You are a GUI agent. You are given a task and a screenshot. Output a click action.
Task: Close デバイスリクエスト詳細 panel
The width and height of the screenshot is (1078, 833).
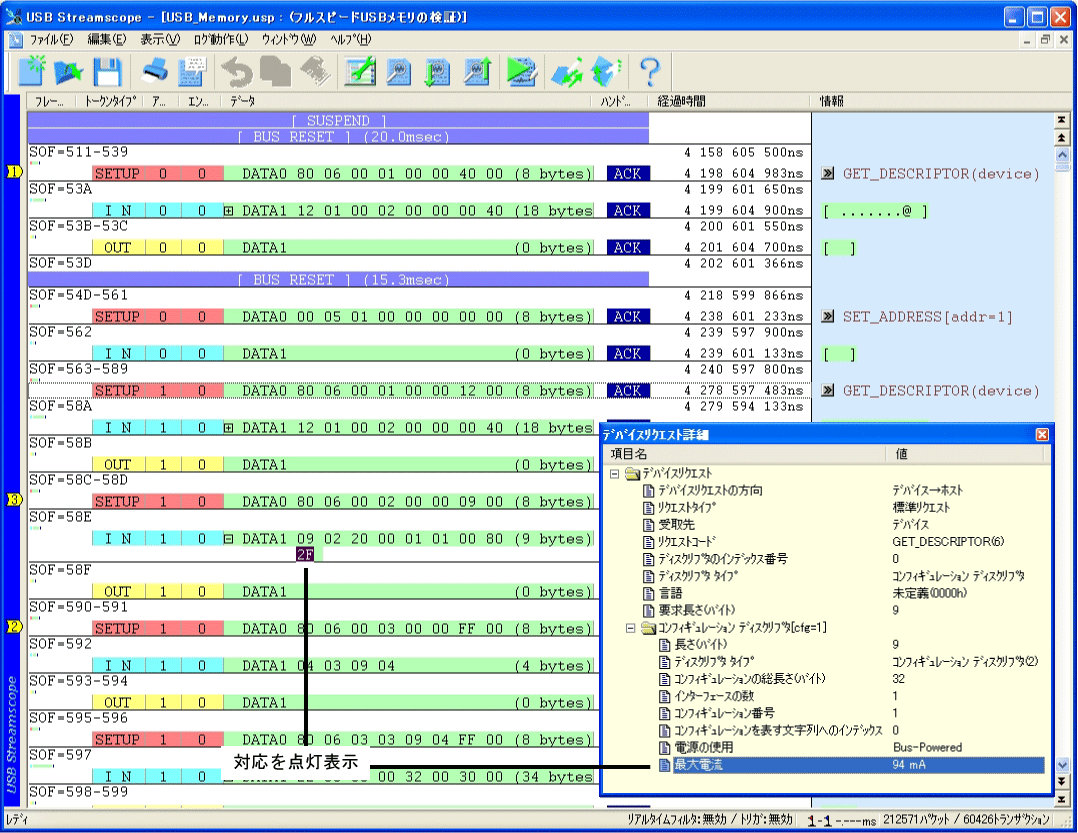(1042, 434)
